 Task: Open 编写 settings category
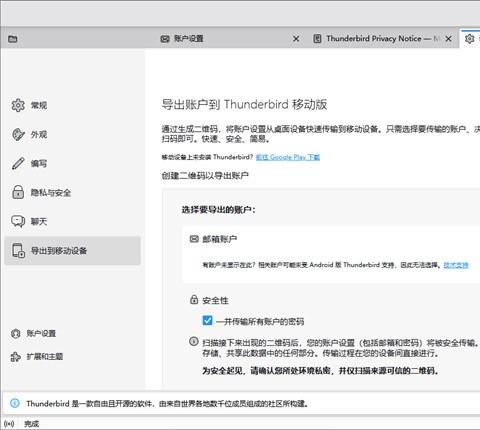[x=72, y=164]
